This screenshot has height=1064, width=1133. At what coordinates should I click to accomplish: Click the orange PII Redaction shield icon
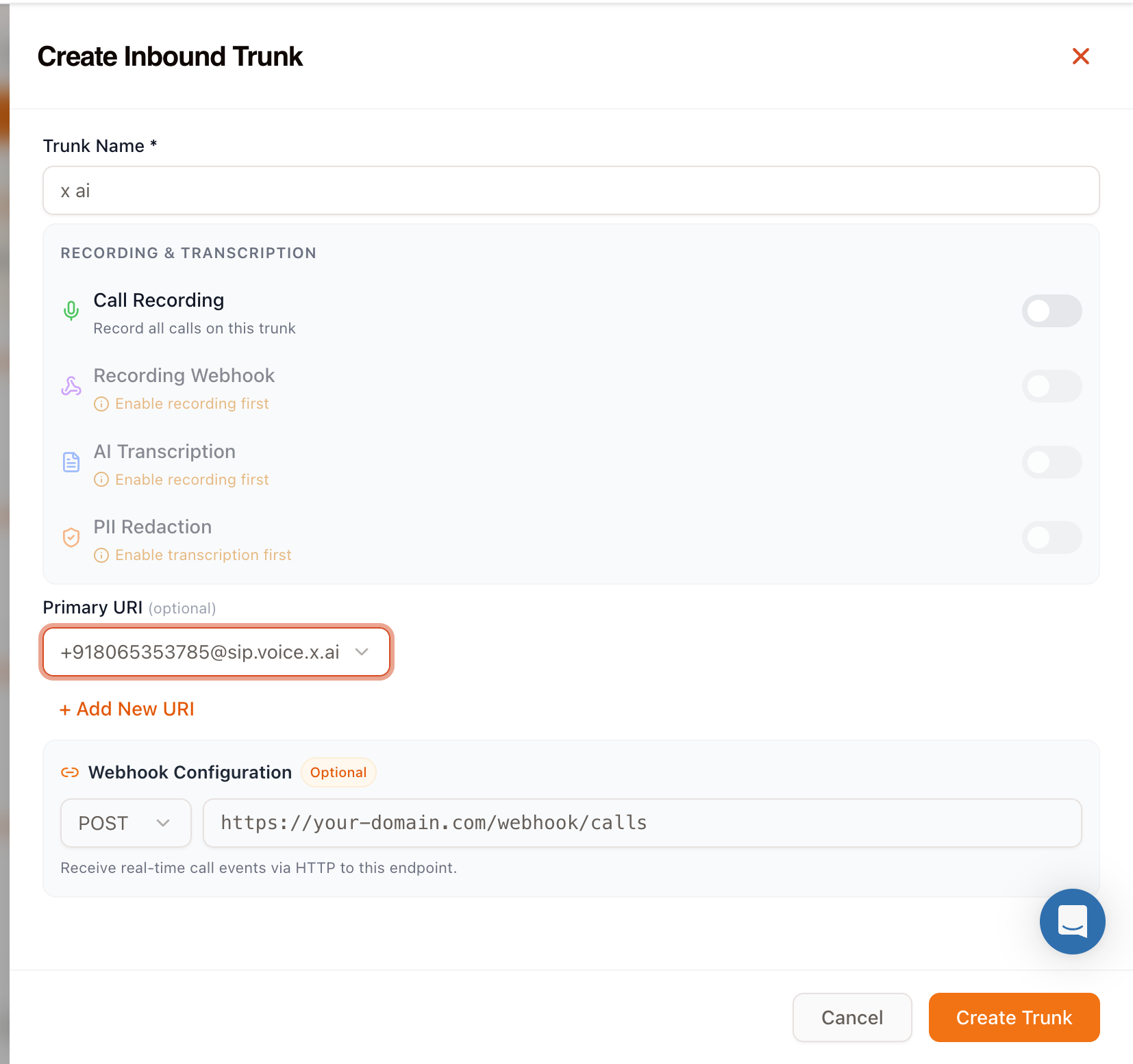pyautogui.click(x=71, y=537)
